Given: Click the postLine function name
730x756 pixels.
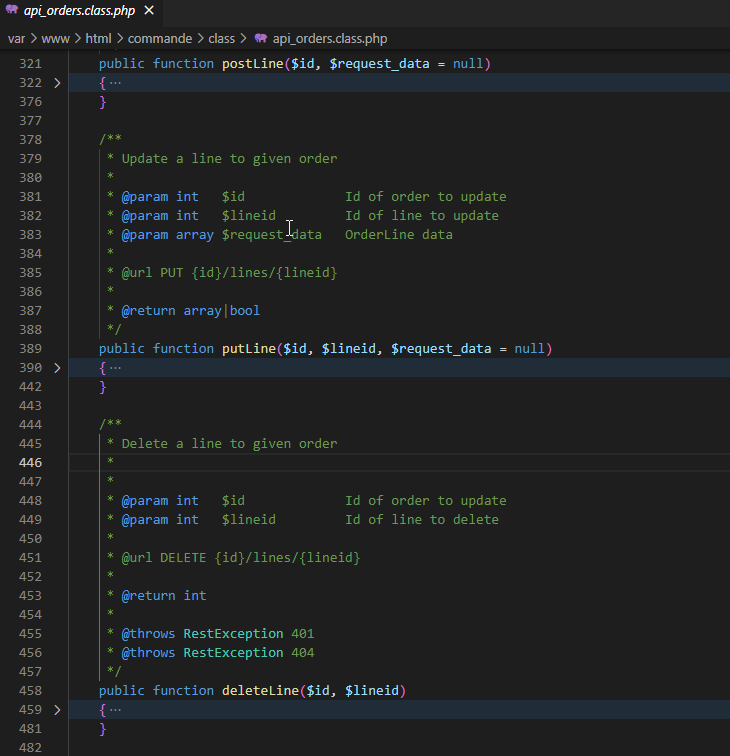Looking at the screenshot, I should (x=252, y=64).
